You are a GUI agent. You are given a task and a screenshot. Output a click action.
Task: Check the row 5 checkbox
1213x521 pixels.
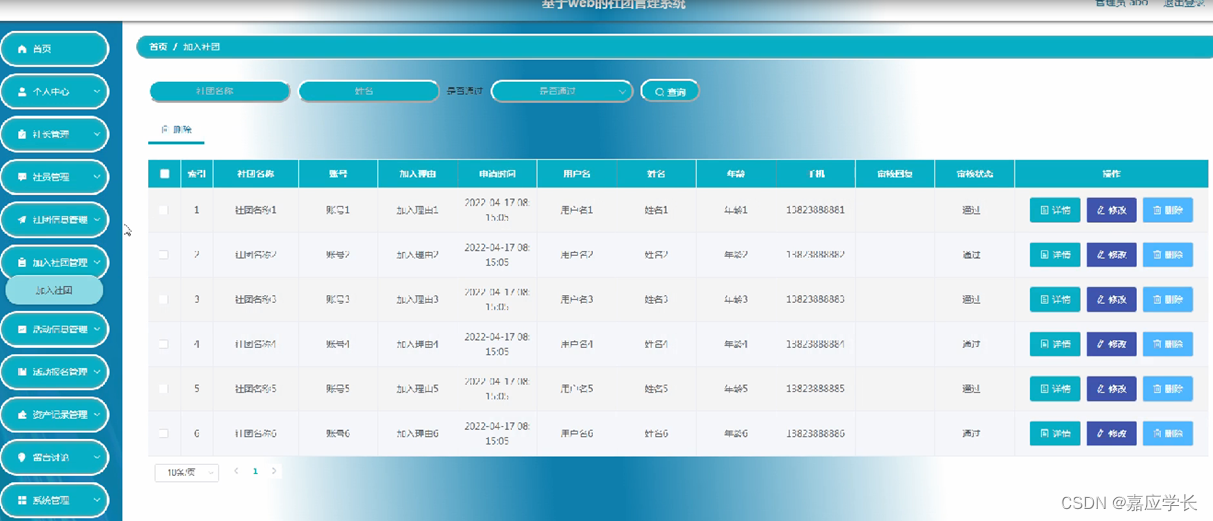[164, 388]
